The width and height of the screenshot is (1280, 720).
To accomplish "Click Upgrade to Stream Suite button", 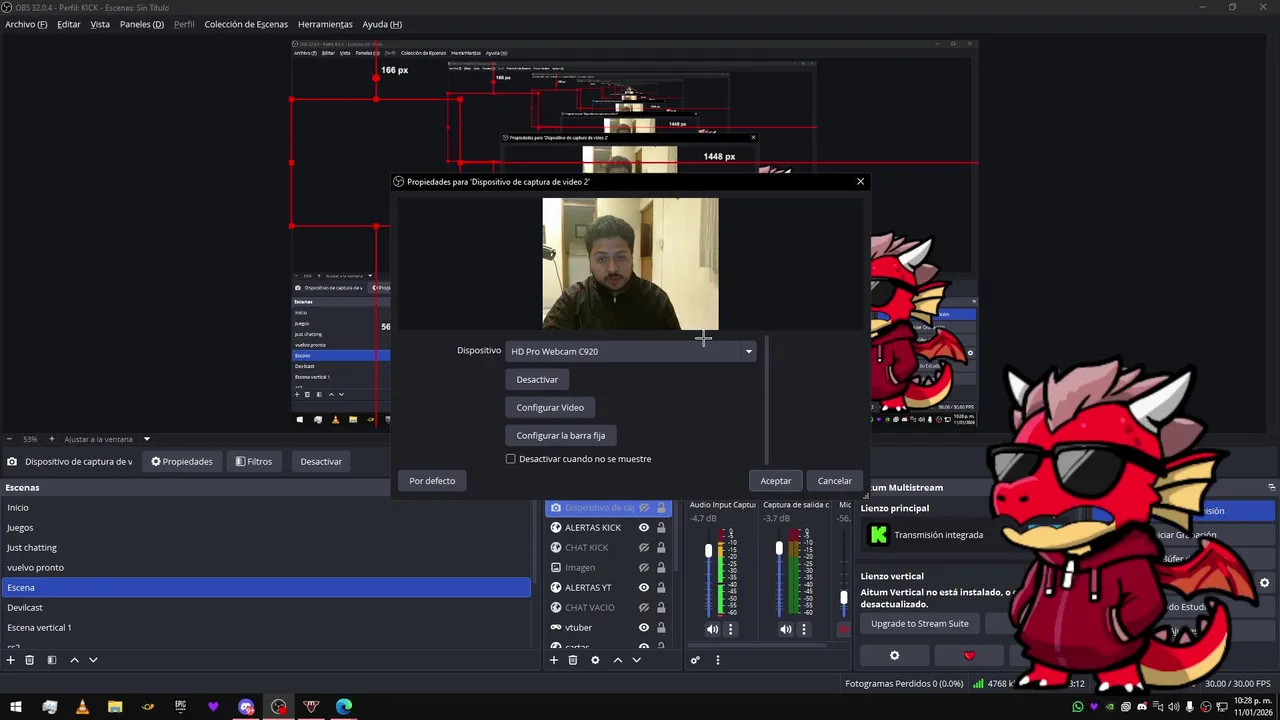I will click(x=920, y=624).
